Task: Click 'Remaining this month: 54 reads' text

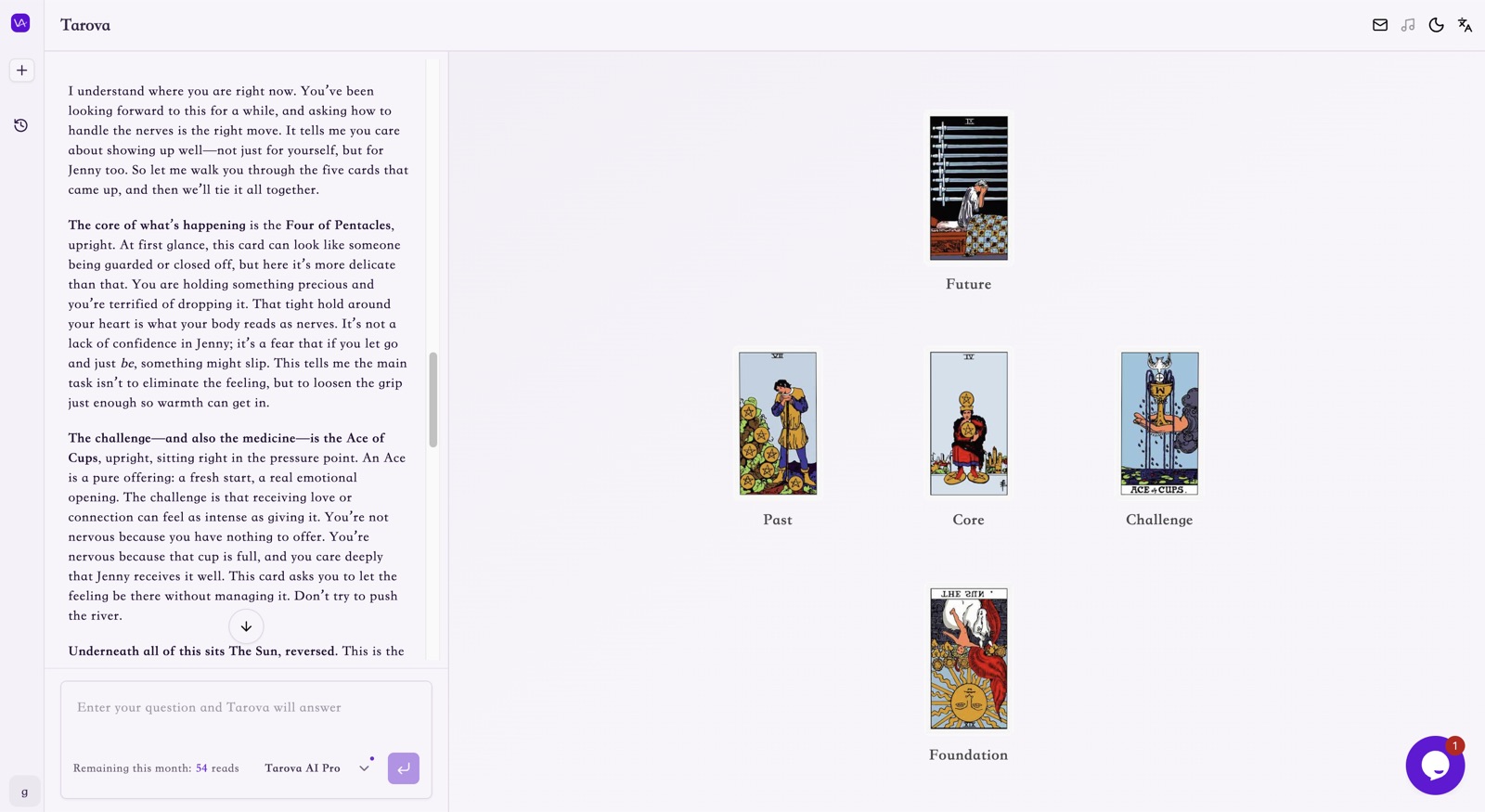Action: pos(156,768)
